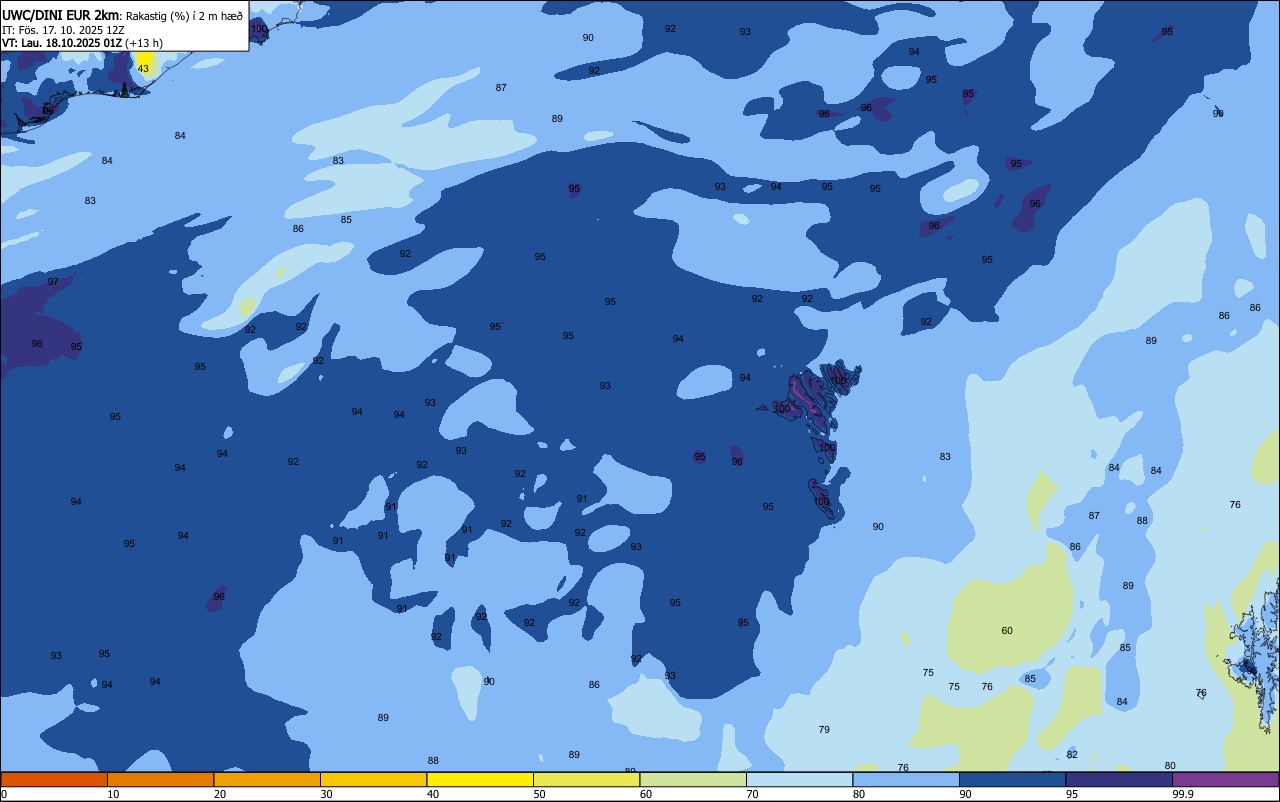The height and width of the screenshot is (802, 1280).
Task: Click the humidity value 43 on the yellow patch
Action: (143, 69)
